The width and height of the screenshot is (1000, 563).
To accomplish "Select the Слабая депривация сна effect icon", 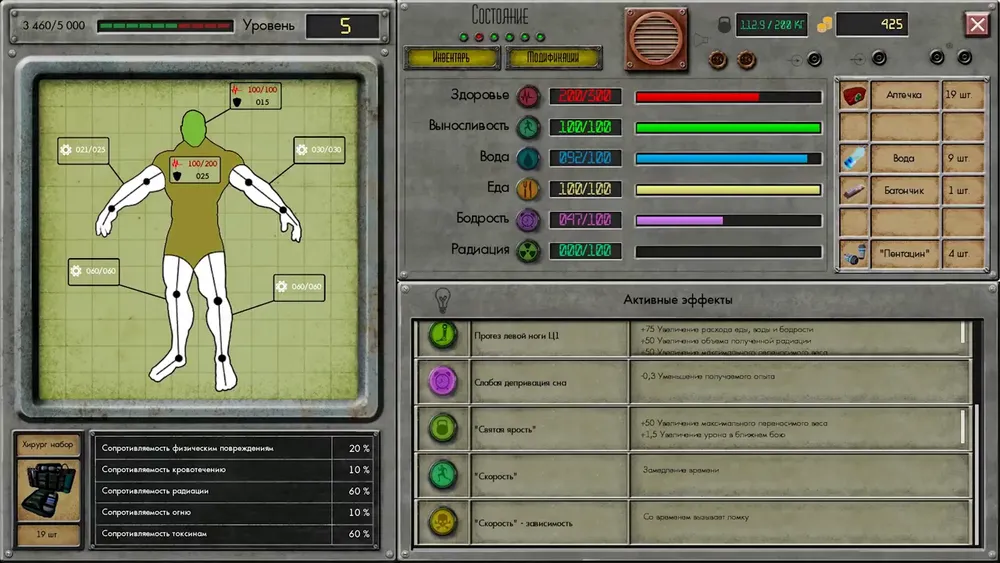I will (x=443, y=381).
